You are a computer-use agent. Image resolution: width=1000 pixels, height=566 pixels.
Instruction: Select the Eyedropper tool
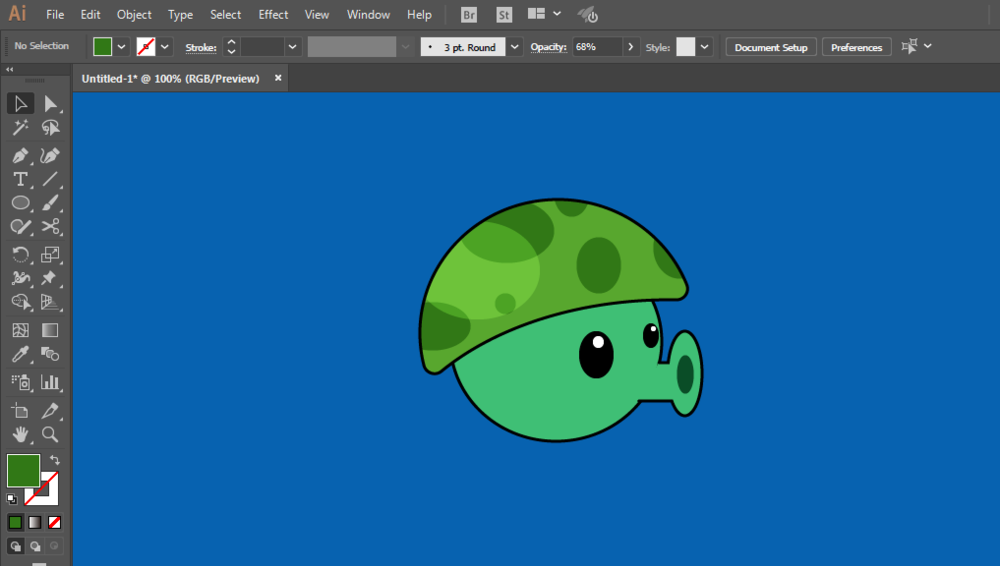[19, 355]
